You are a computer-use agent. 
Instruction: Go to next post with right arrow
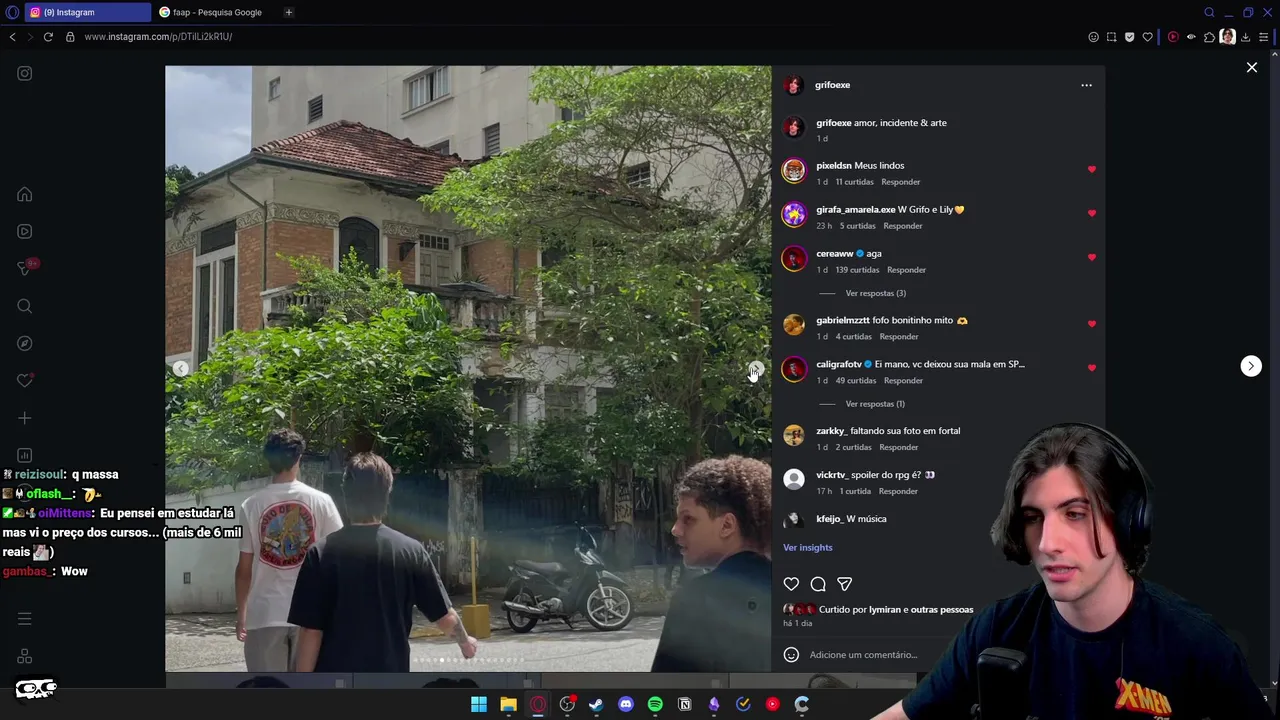(x=1251, y=366)
